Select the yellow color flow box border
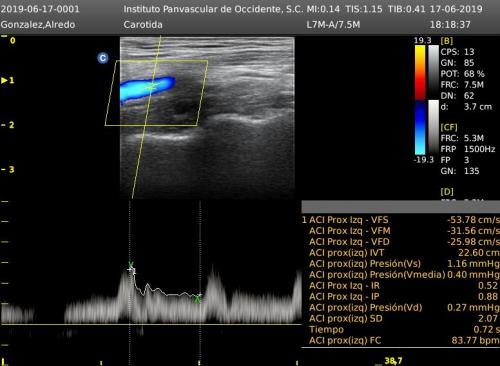 pyautogui.click(x=156, y=93)
